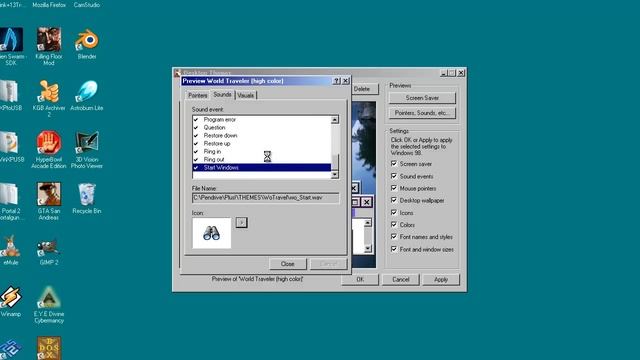Select the Question sound event
Image resolution: width=640 pixels, height=360 pixels.
click(262, 127)
